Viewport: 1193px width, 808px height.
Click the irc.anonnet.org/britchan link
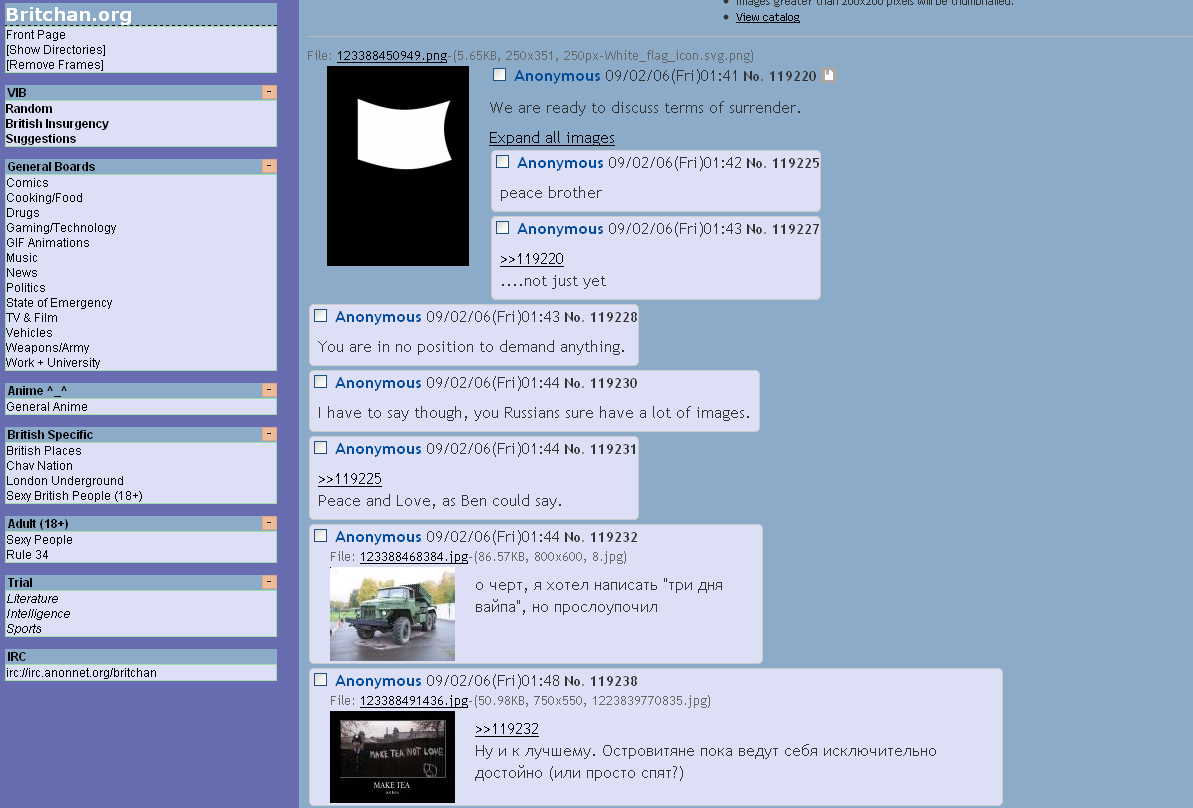[x=81, y=673]
